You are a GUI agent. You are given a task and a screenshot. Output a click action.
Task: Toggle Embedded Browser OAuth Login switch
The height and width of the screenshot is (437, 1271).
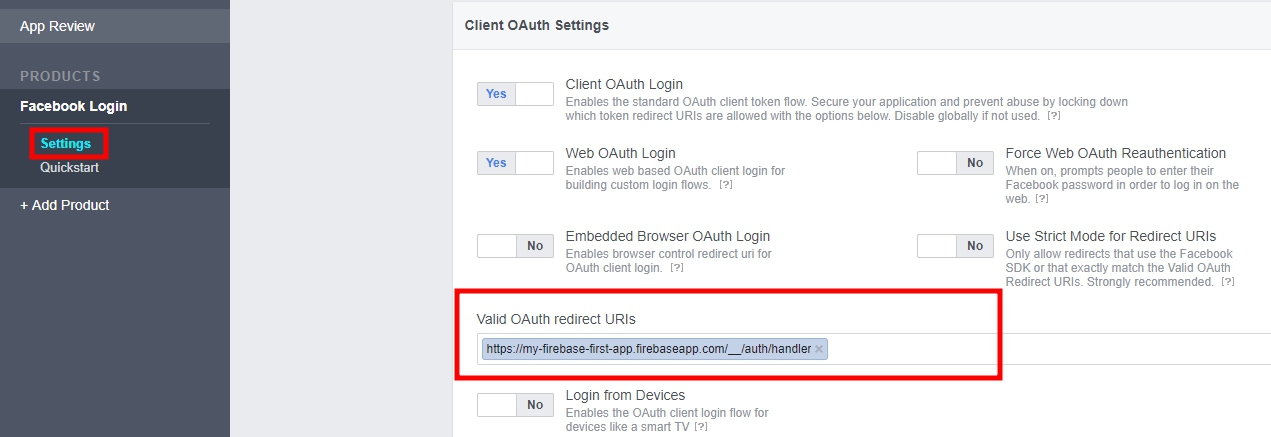click(x=515, y=246)
